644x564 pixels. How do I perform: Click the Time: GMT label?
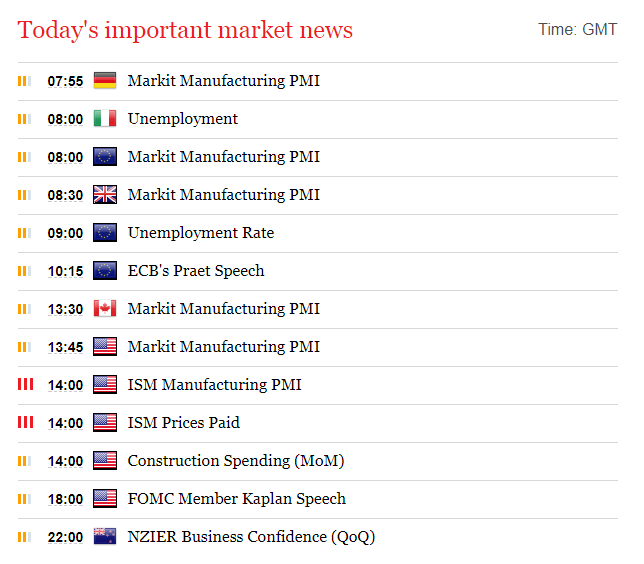[577, 30]
